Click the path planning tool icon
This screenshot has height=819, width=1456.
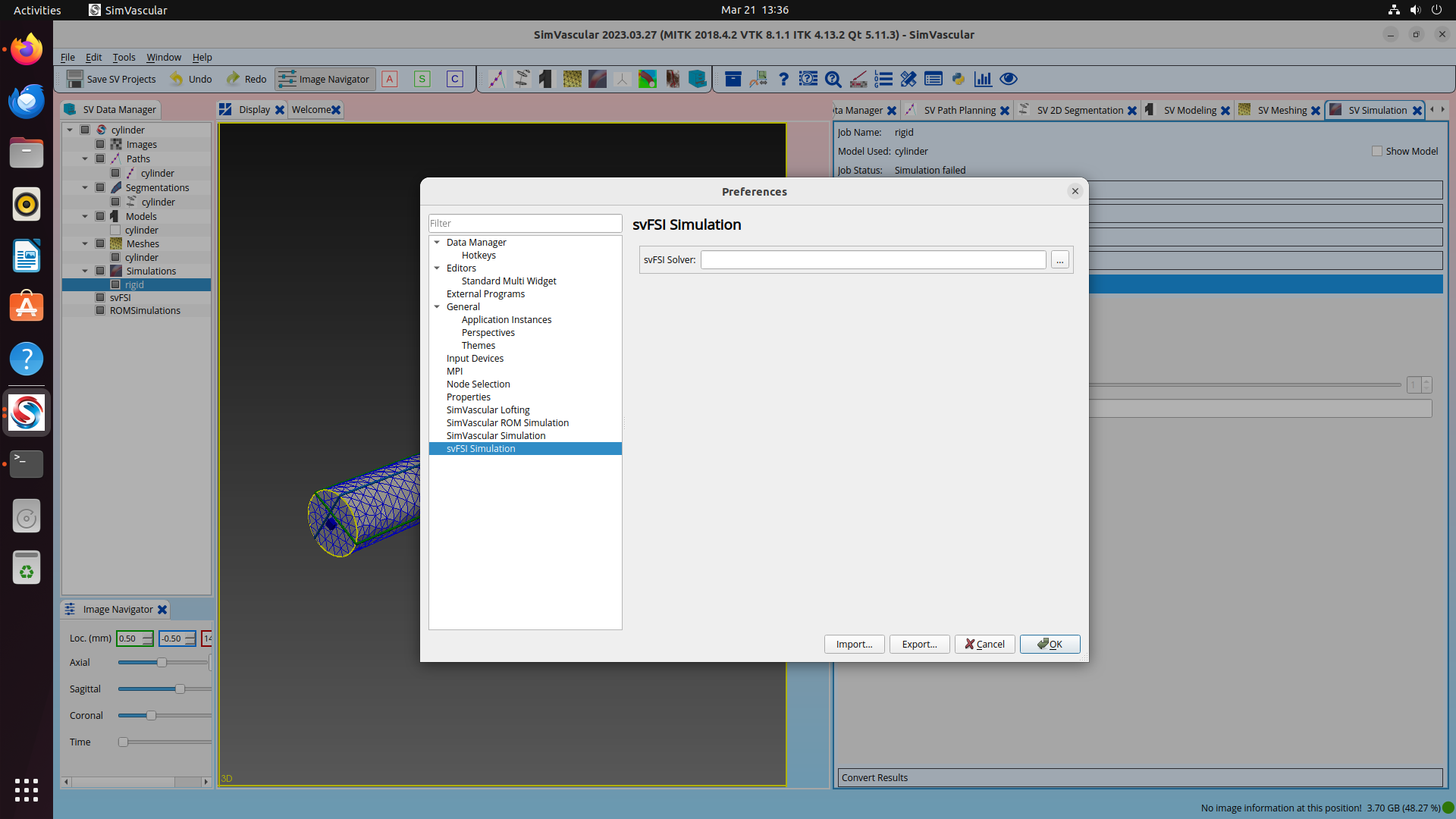496,79
